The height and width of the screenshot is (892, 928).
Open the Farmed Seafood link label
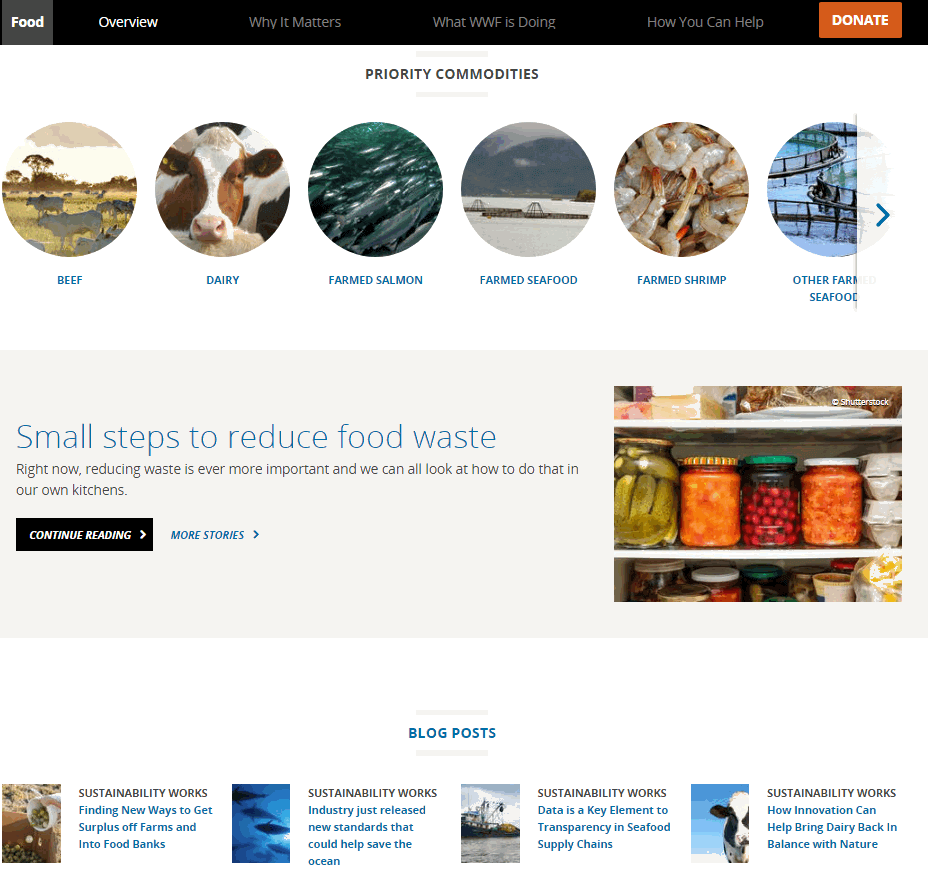(528, 280)
